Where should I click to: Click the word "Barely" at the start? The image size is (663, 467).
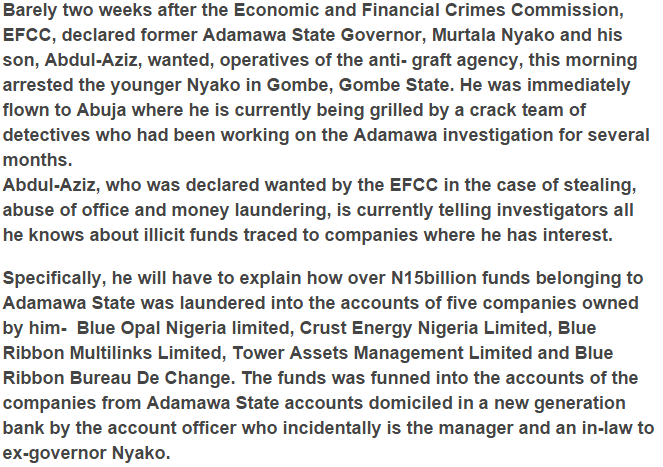(x=30, y=10)
